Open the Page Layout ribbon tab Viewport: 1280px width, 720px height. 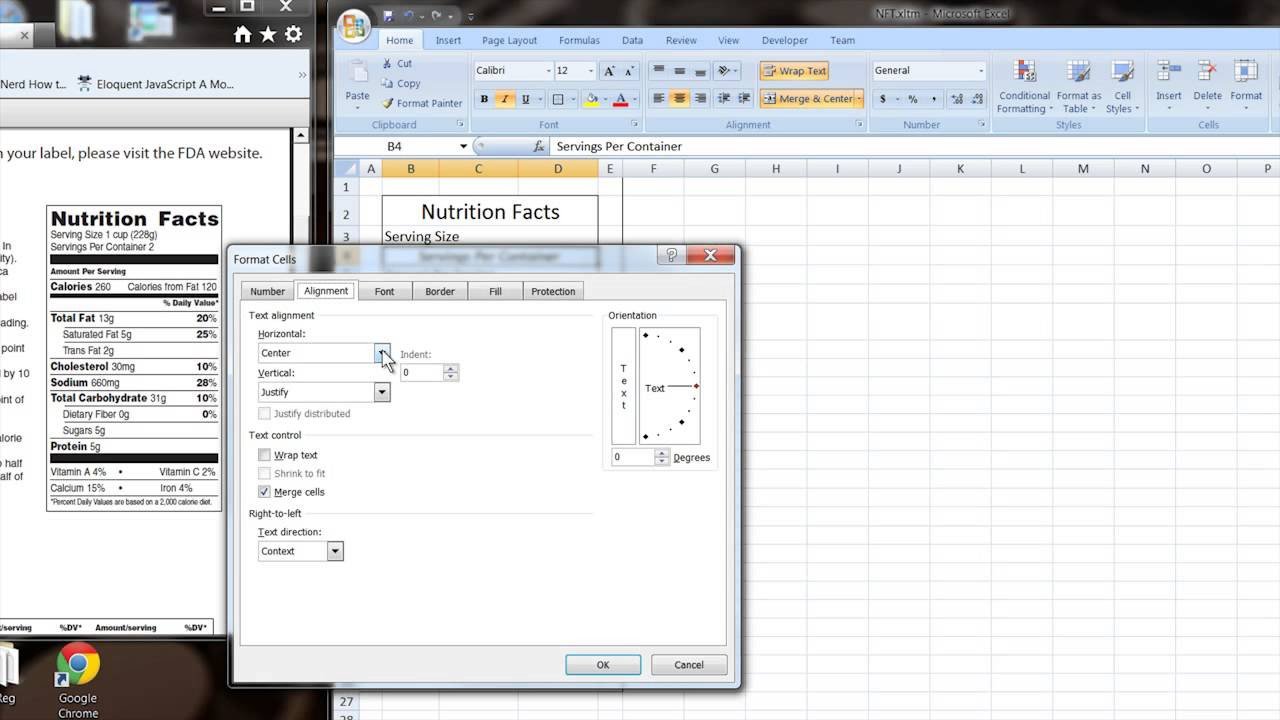click(x=509, y=41)
